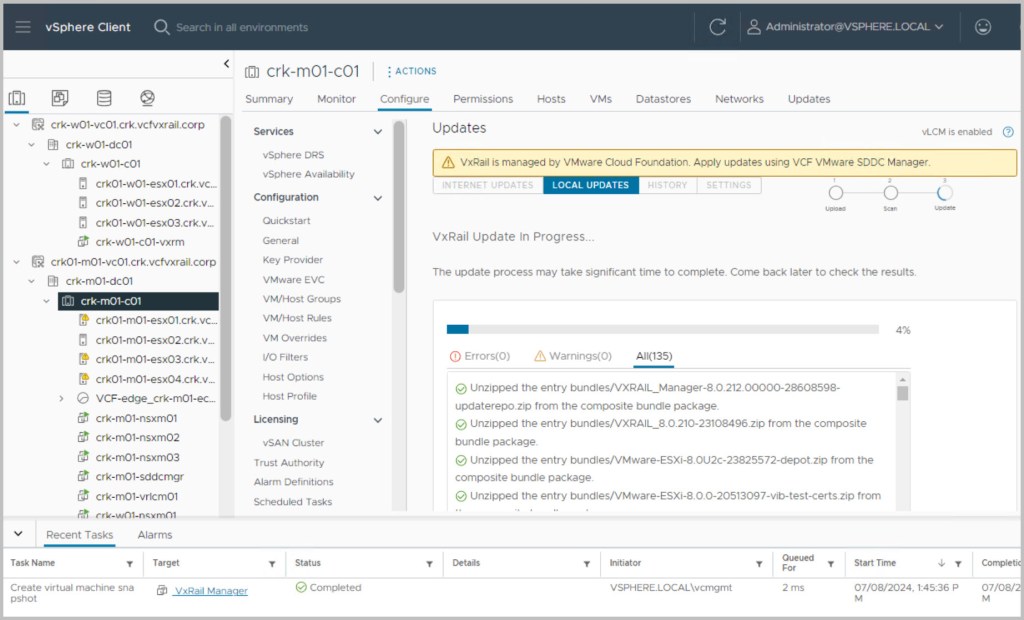Show All(135) log entries
The image size is (1024, 620).
654,356
